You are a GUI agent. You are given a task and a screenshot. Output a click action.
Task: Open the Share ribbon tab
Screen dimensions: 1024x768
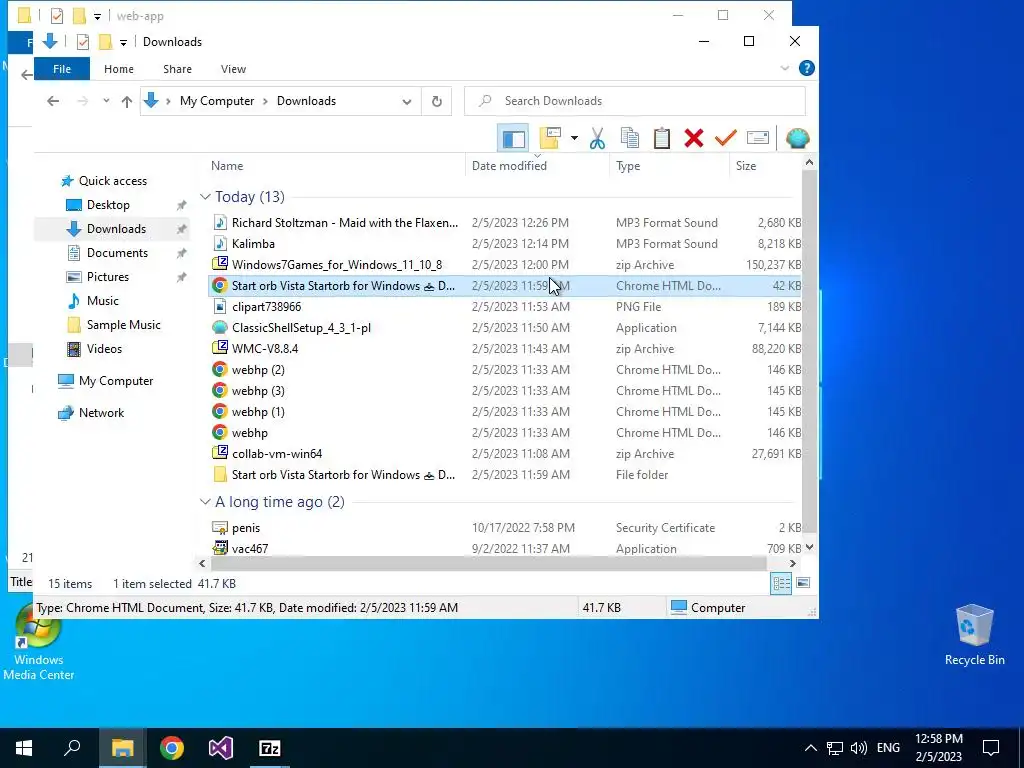coord(178,69)
